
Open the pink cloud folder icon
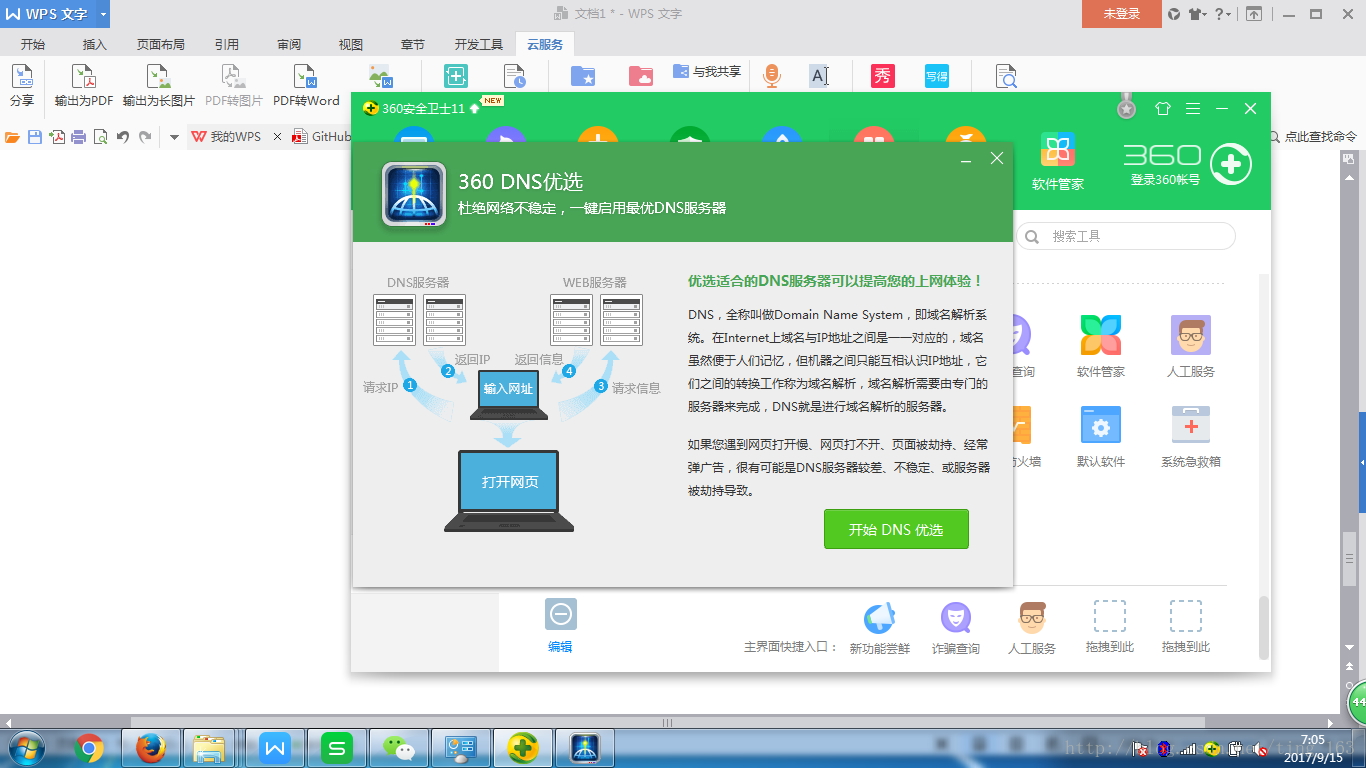641,76
